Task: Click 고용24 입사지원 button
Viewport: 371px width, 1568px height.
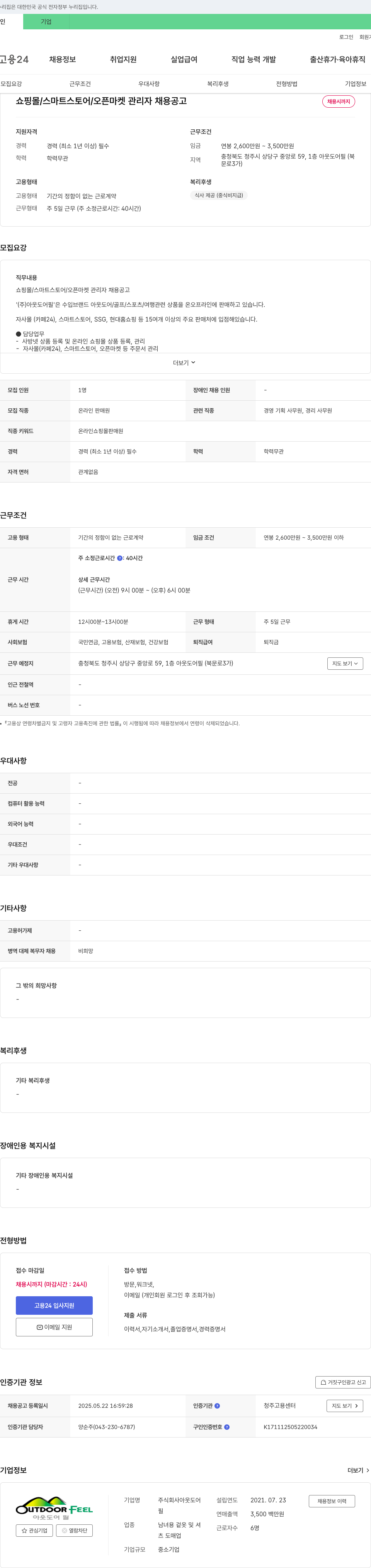Action: click(x=54, y=1306)
